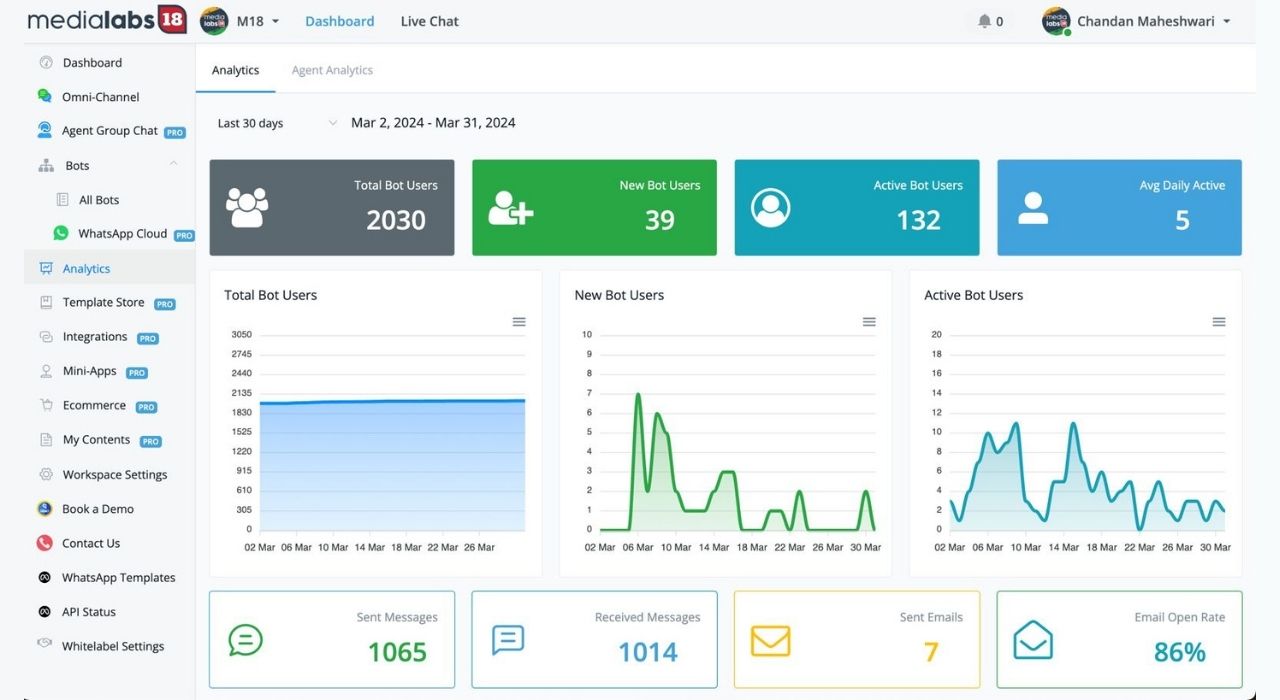
Task: Open Total Bot Users chart menu
Action: [519, 322]
